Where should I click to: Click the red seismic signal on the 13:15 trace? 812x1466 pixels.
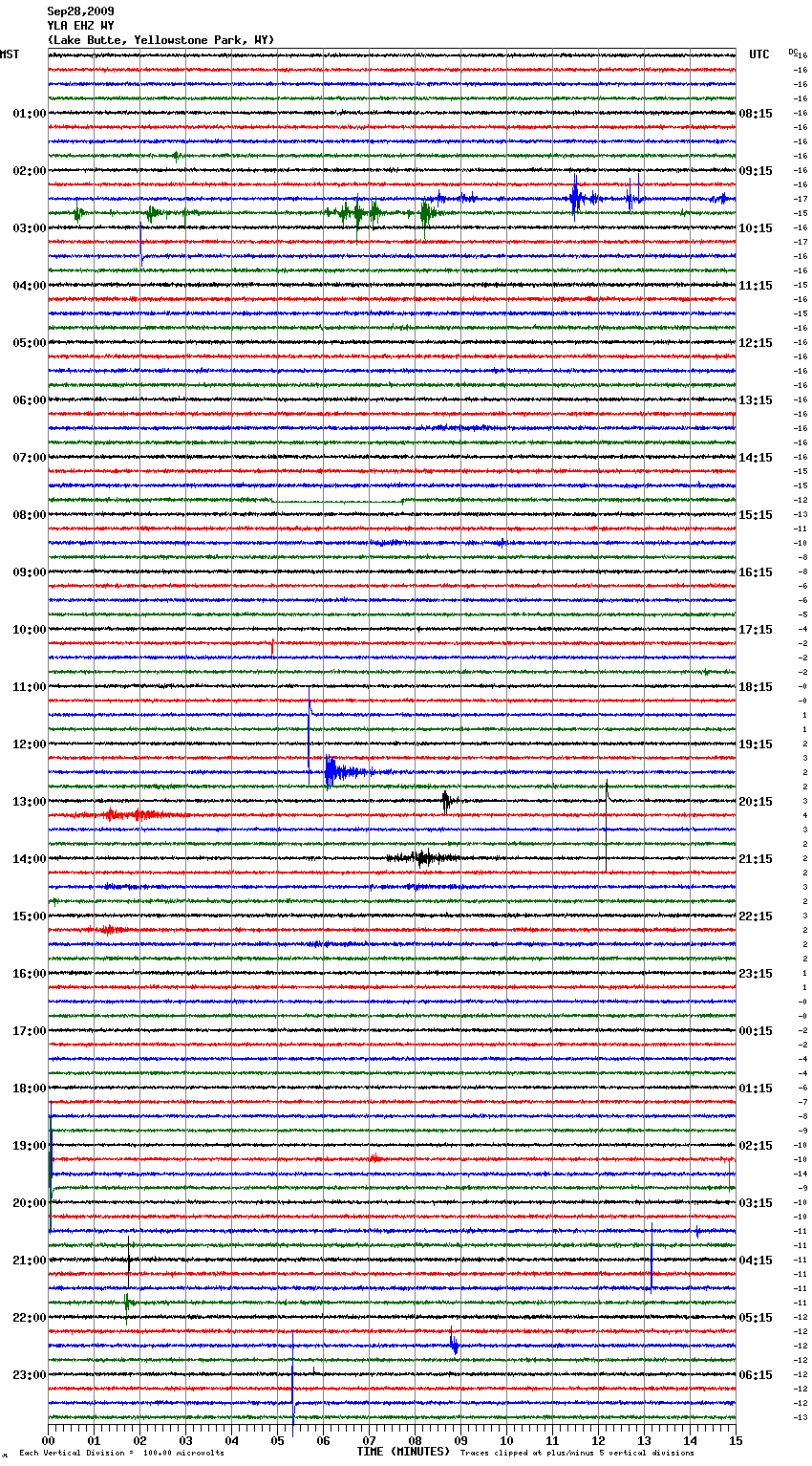pos(134,815)
